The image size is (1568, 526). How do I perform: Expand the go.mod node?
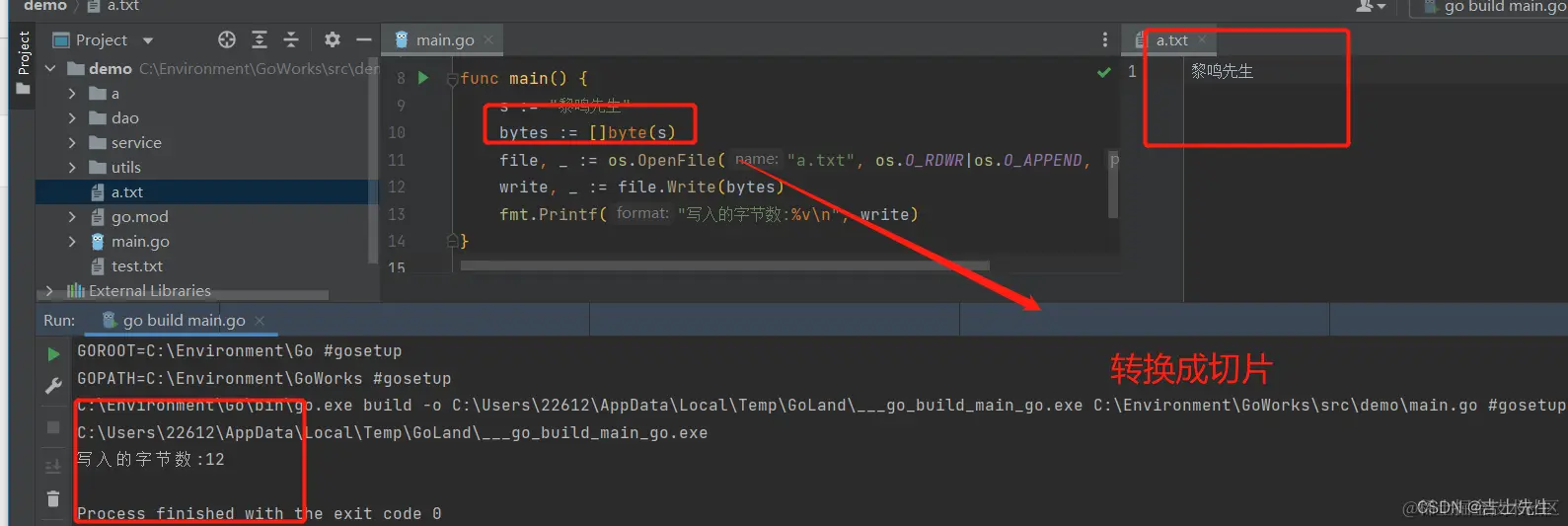pyautogui.click(x=72, y=217)
